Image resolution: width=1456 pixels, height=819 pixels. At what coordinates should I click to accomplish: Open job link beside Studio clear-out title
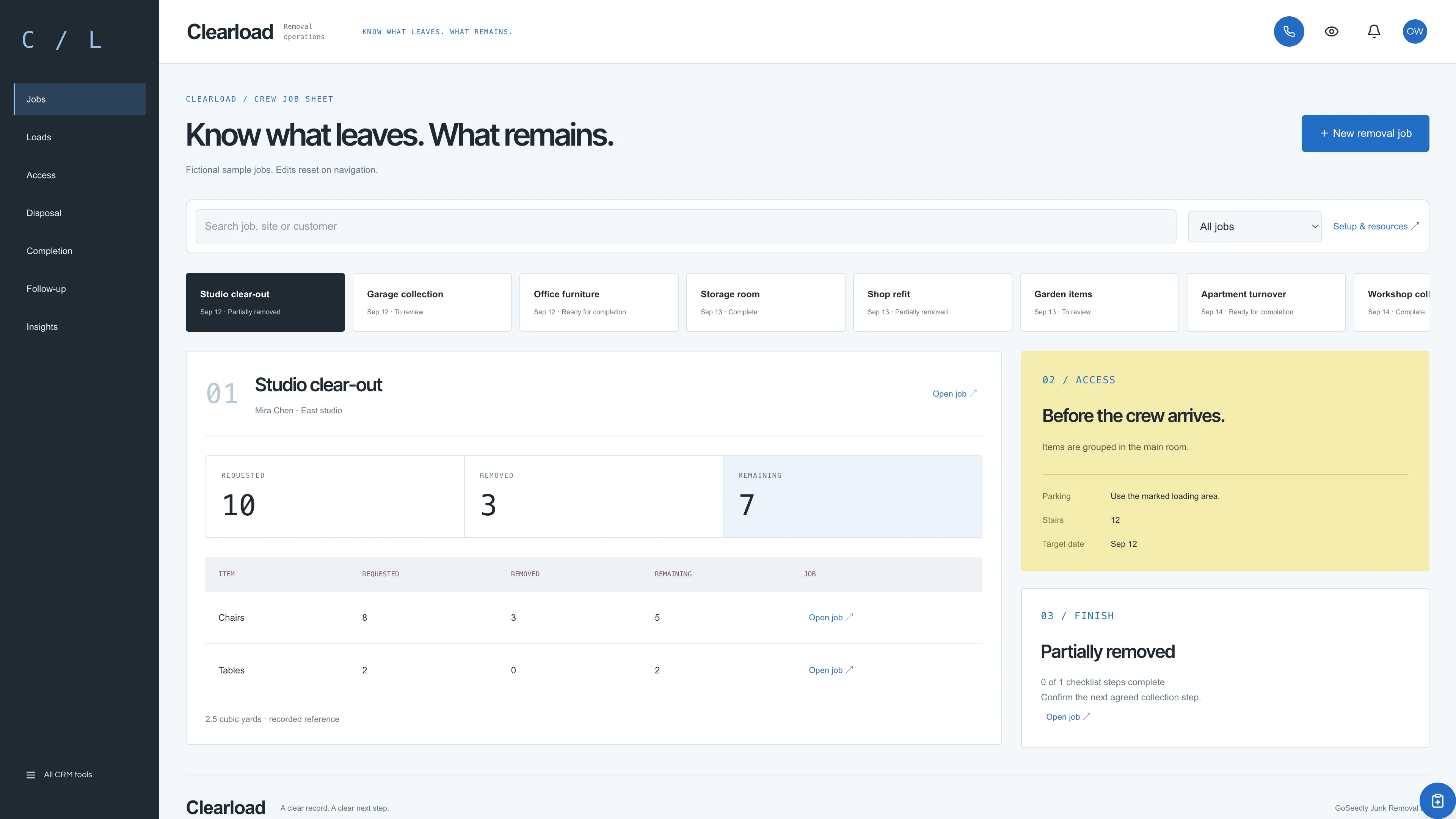point(954,394)
